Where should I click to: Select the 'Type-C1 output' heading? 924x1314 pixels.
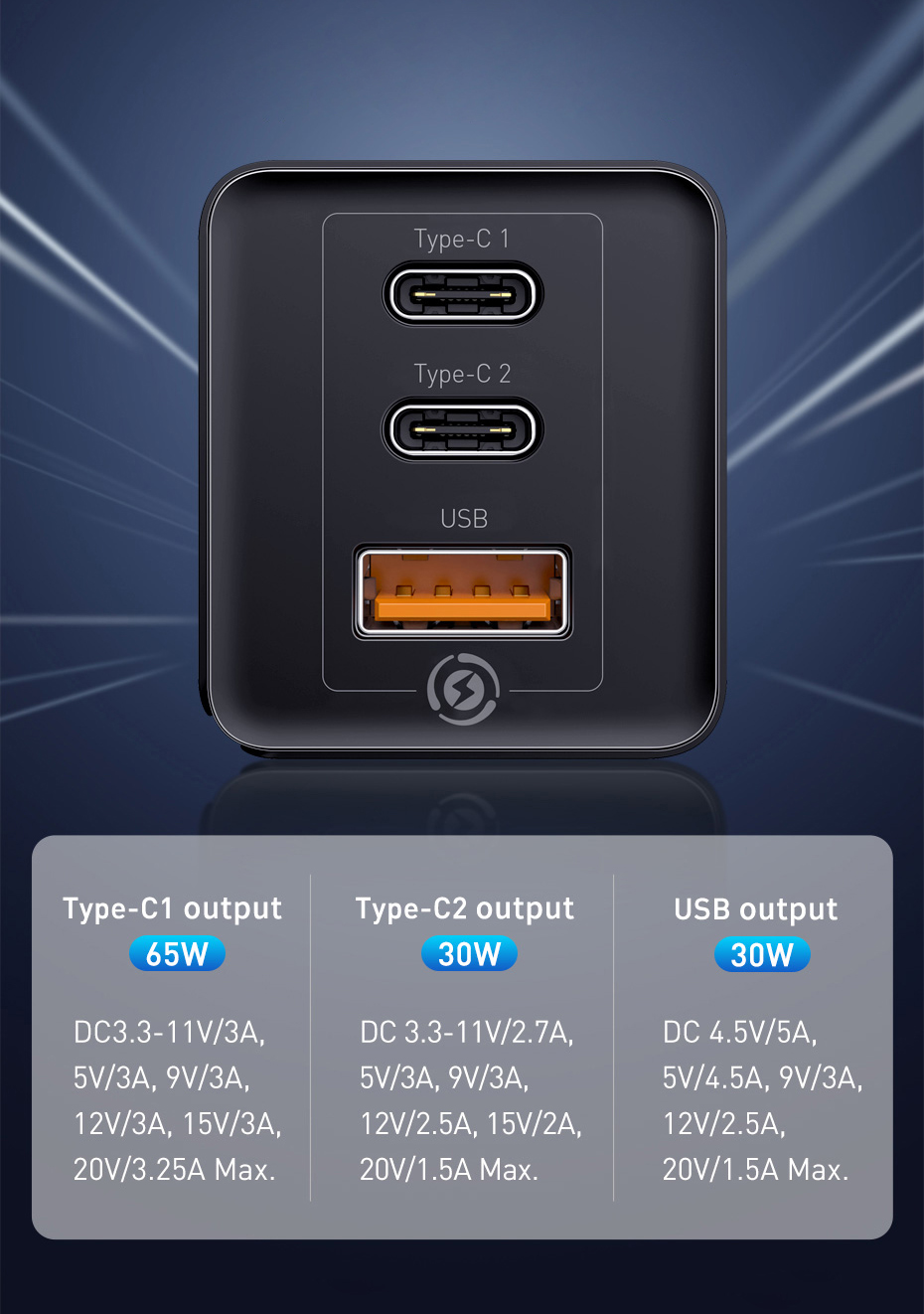click(173, 908)
